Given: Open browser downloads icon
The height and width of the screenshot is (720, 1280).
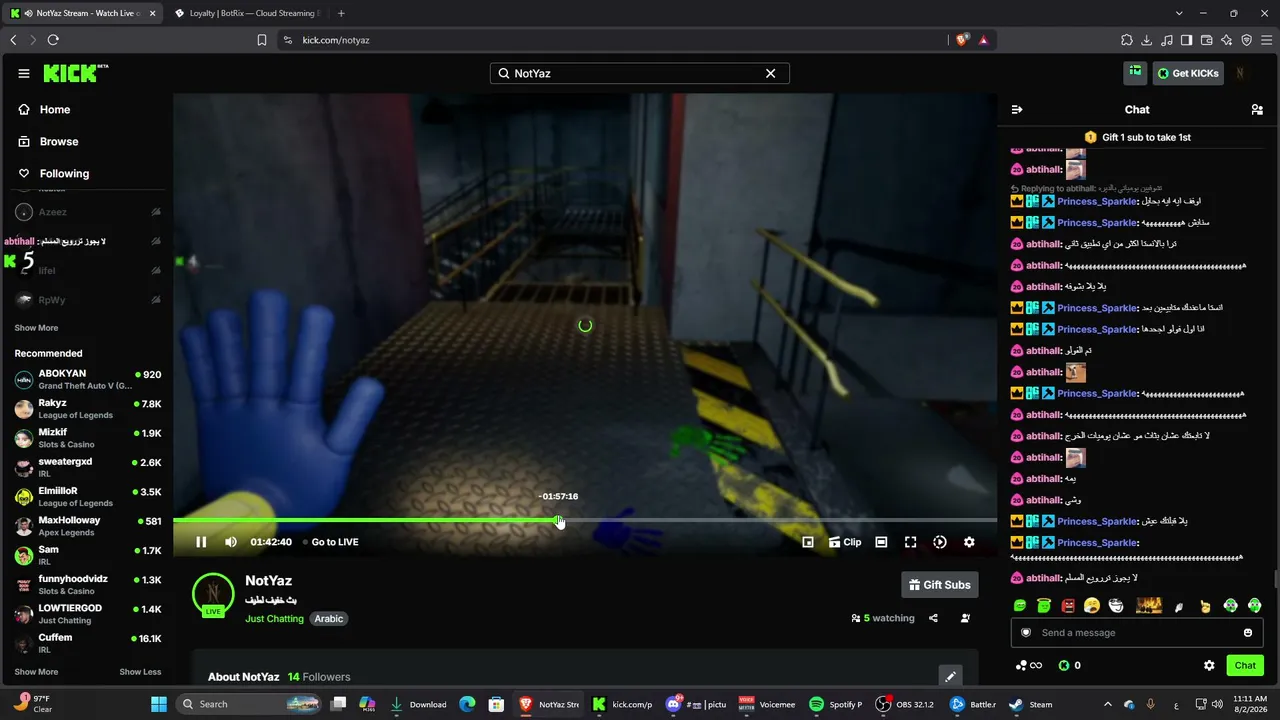Looking at the screenshot, I should pyautogui.click(x=1147, y=40).
